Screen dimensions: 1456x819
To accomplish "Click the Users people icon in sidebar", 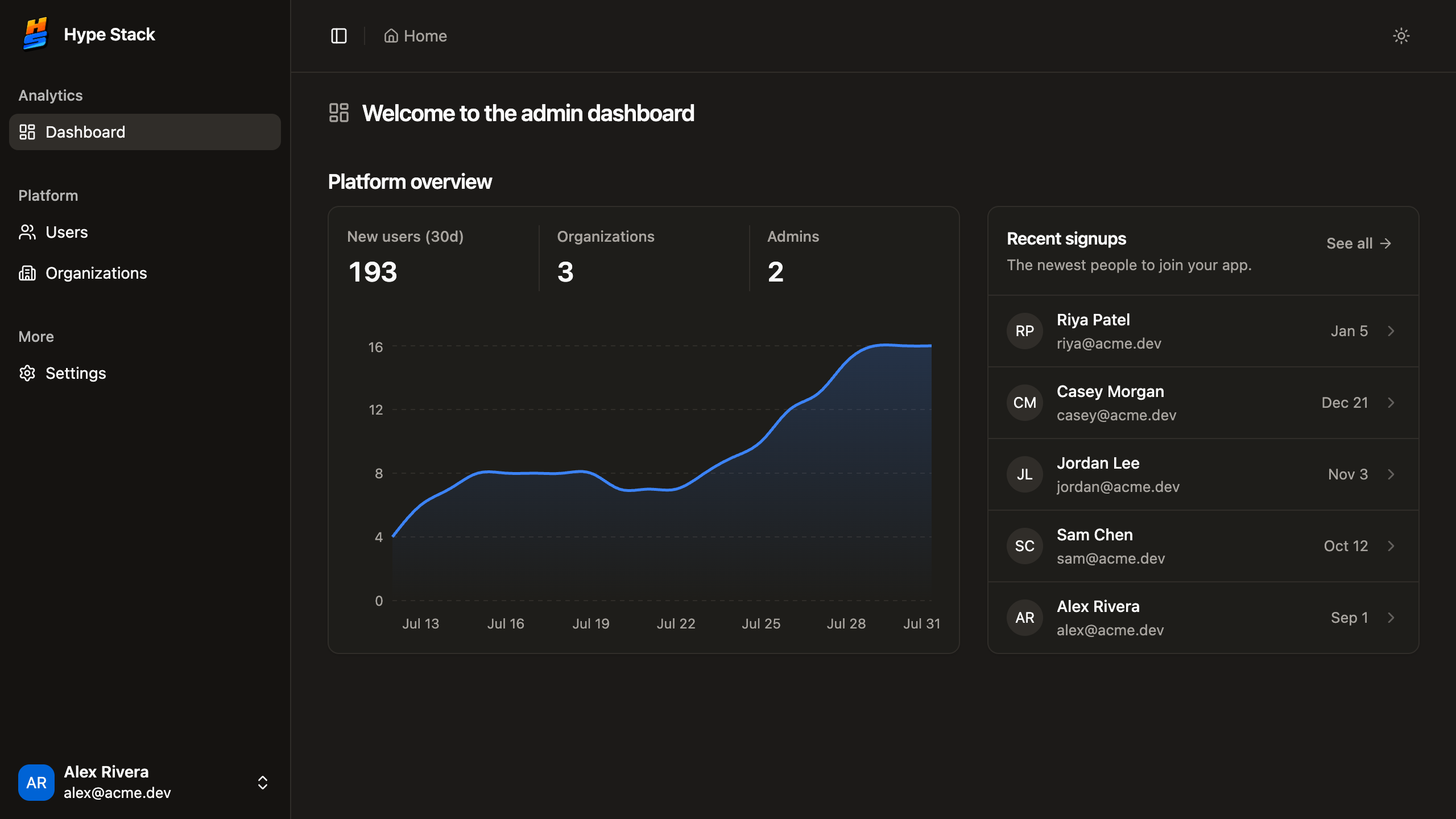I will pos(27,232).
